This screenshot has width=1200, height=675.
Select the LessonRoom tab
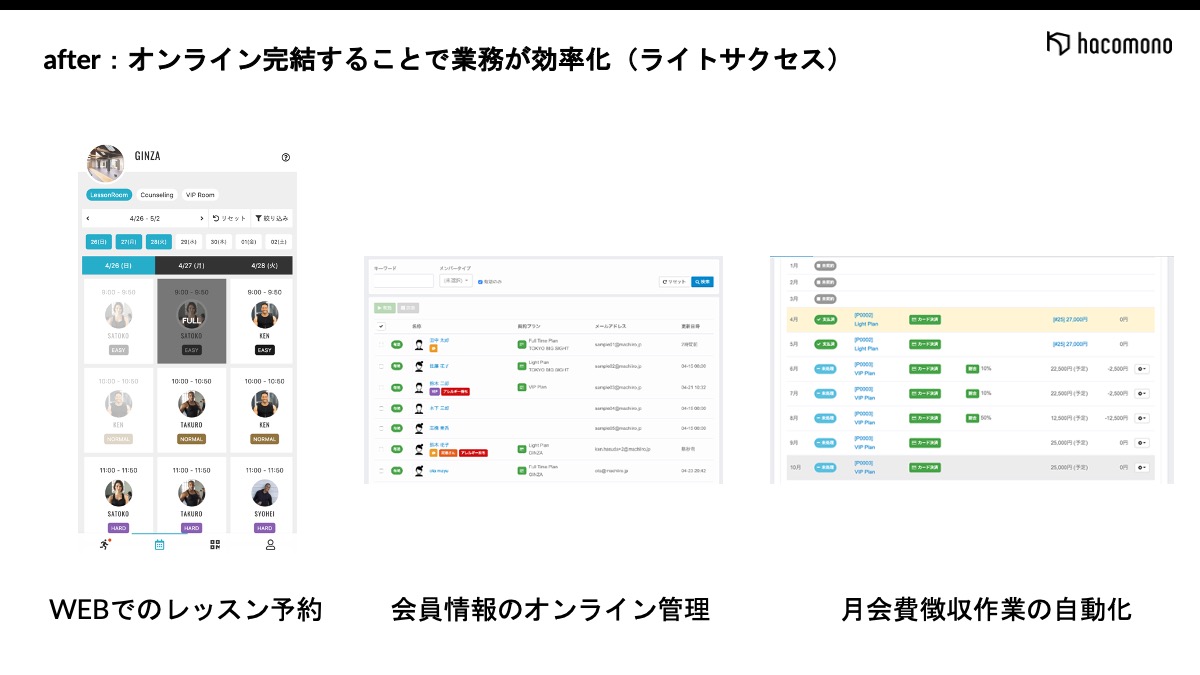point(108,195)
